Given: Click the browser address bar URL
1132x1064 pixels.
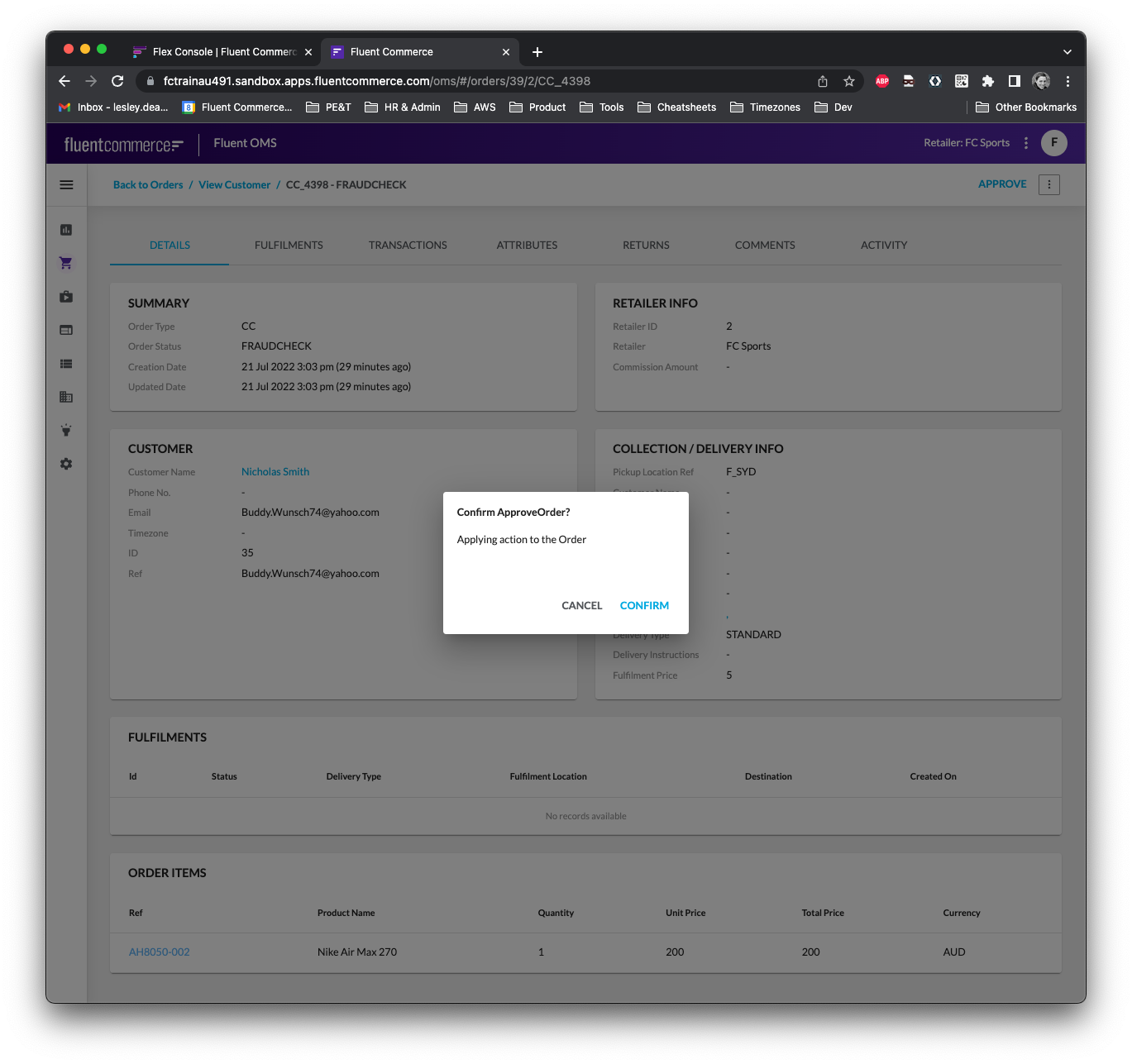Looking at the screenshot, I should 376,81.
